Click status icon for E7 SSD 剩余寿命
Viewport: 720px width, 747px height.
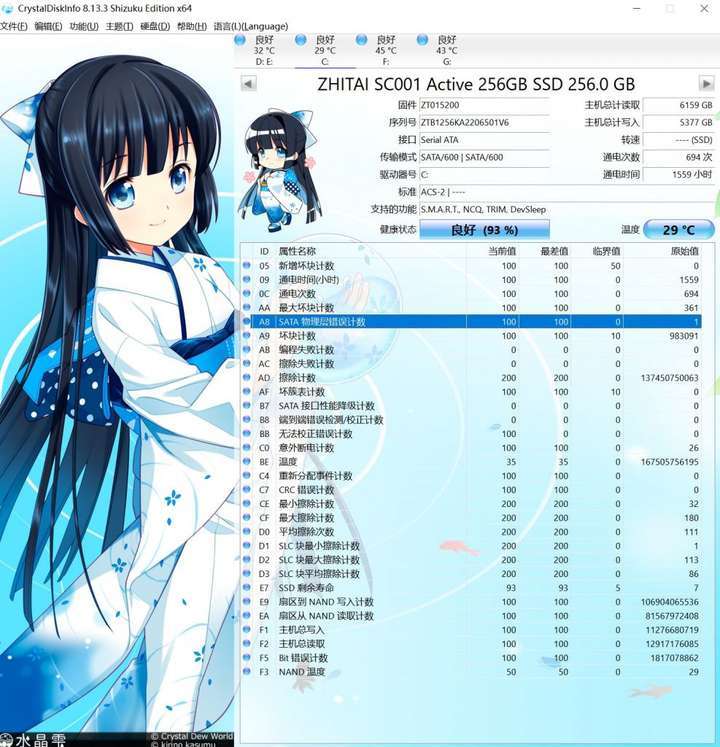[247, 587]
